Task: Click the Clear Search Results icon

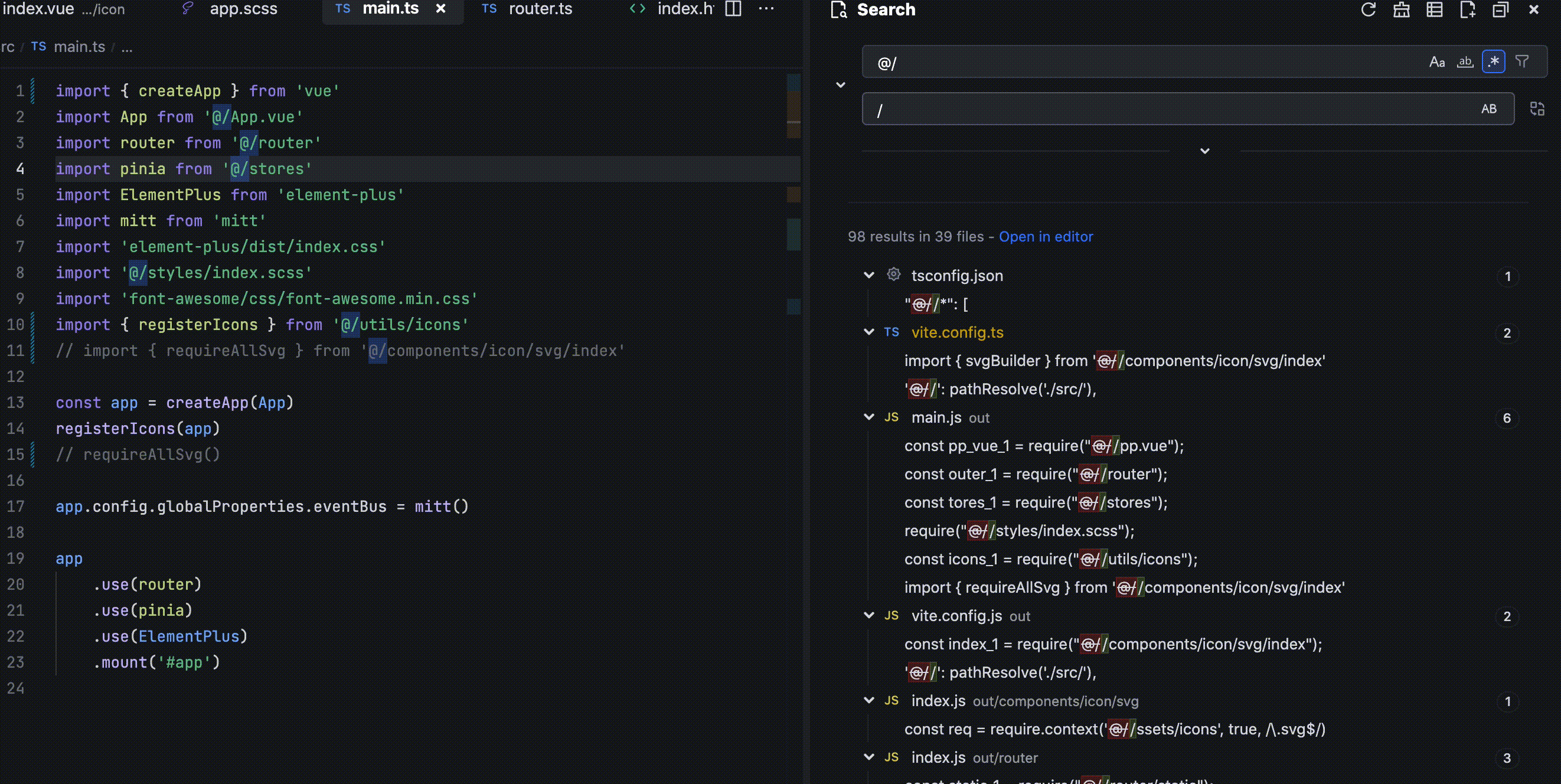Action: pos(1401,9)
